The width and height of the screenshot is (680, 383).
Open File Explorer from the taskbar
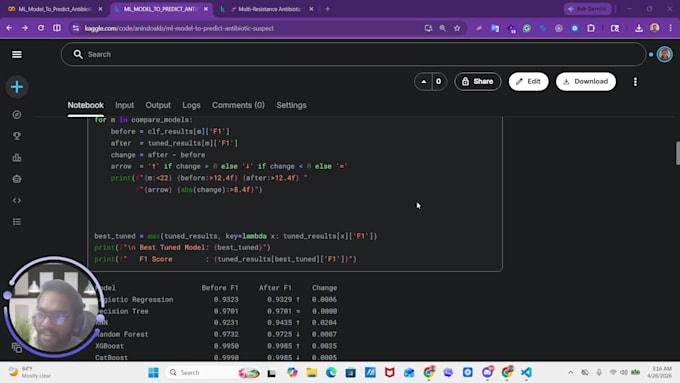click(311, 373)
